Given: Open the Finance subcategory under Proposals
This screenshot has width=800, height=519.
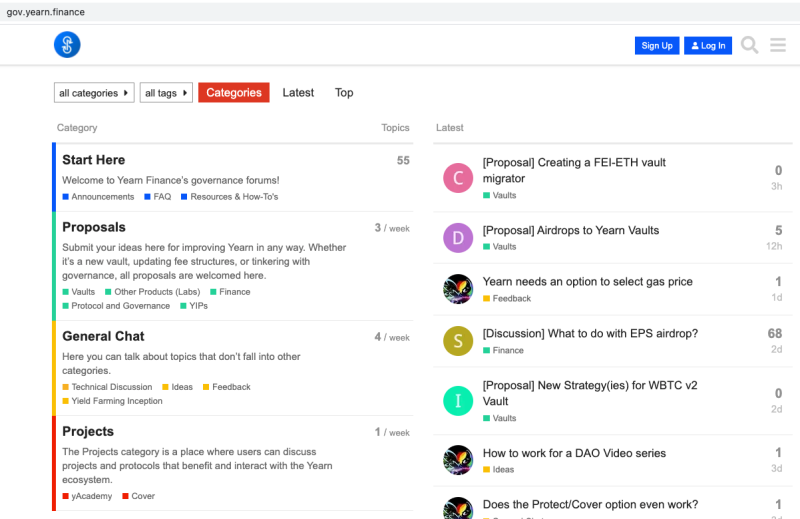Looking at the screenshot, I should point(230,292).
